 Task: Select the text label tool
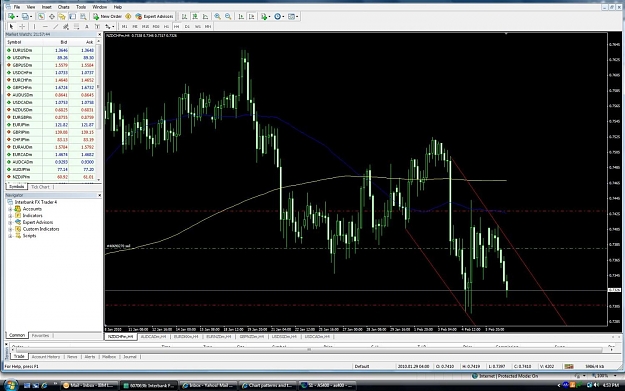(x=97, y=26)
